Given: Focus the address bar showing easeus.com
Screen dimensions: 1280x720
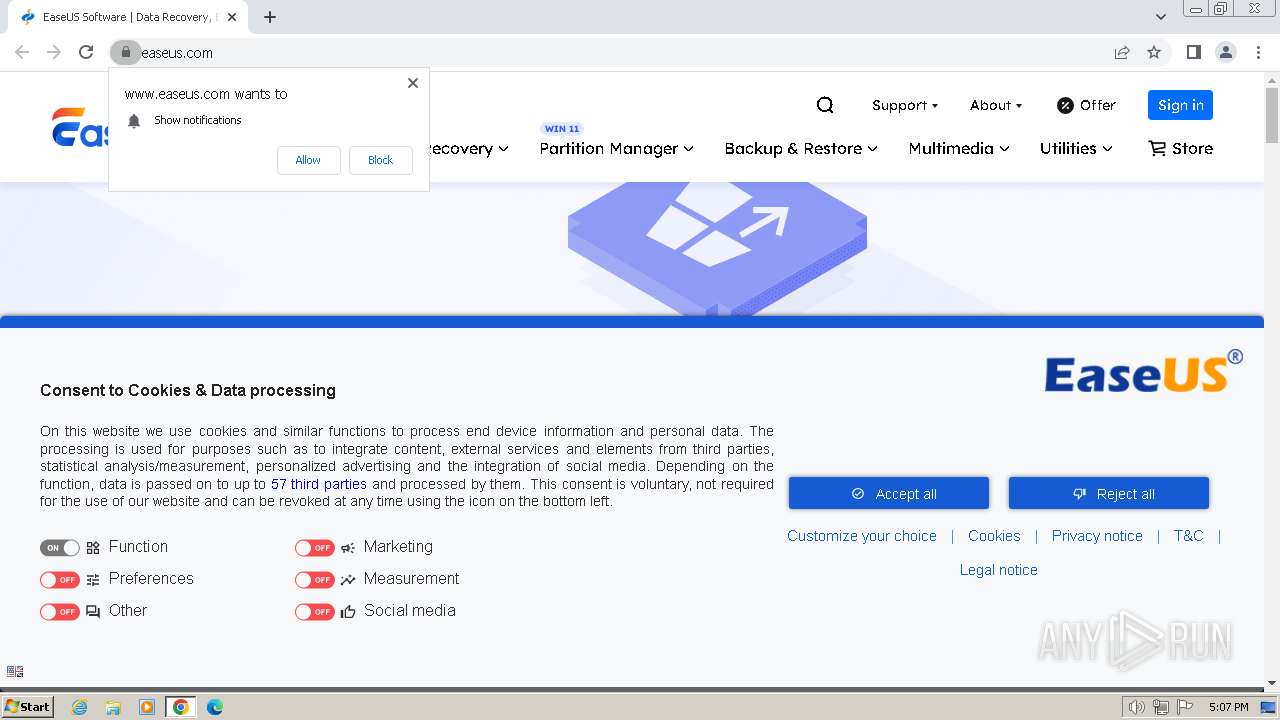Looking at the screenshot, I should point(620,52).
